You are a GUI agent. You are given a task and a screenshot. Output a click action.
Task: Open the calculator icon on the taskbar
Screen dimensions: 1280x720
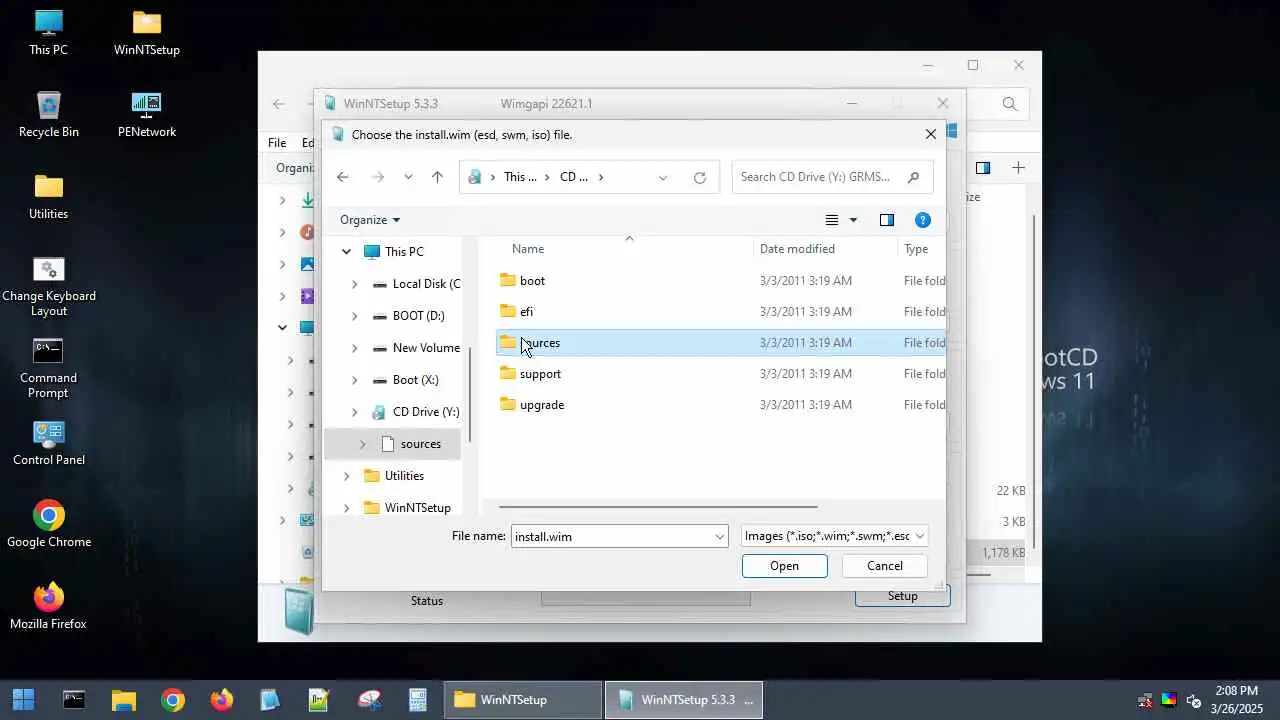tap(418, 700)
